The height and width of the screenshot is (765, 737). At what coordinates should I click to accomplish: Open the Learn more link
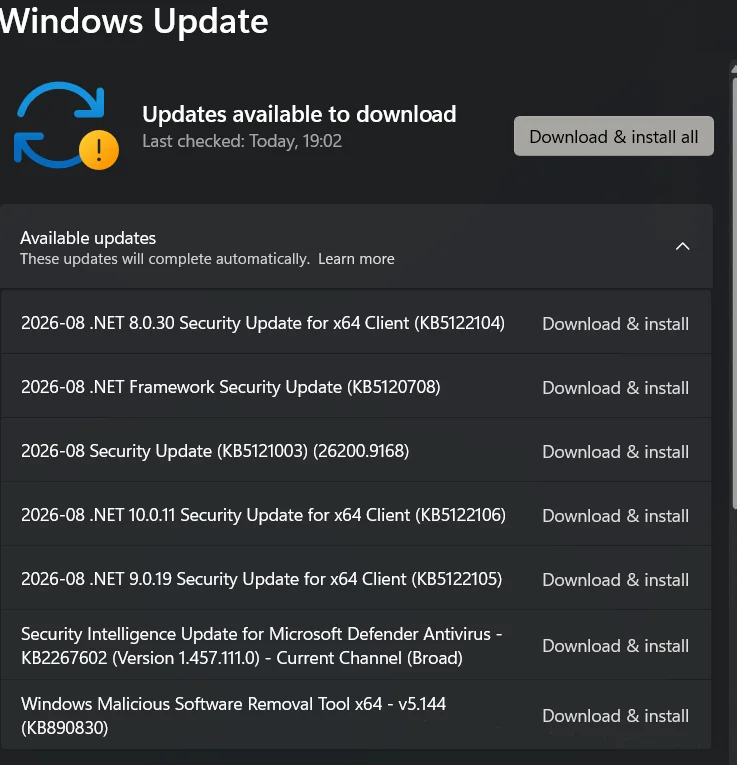pos(356,259)
